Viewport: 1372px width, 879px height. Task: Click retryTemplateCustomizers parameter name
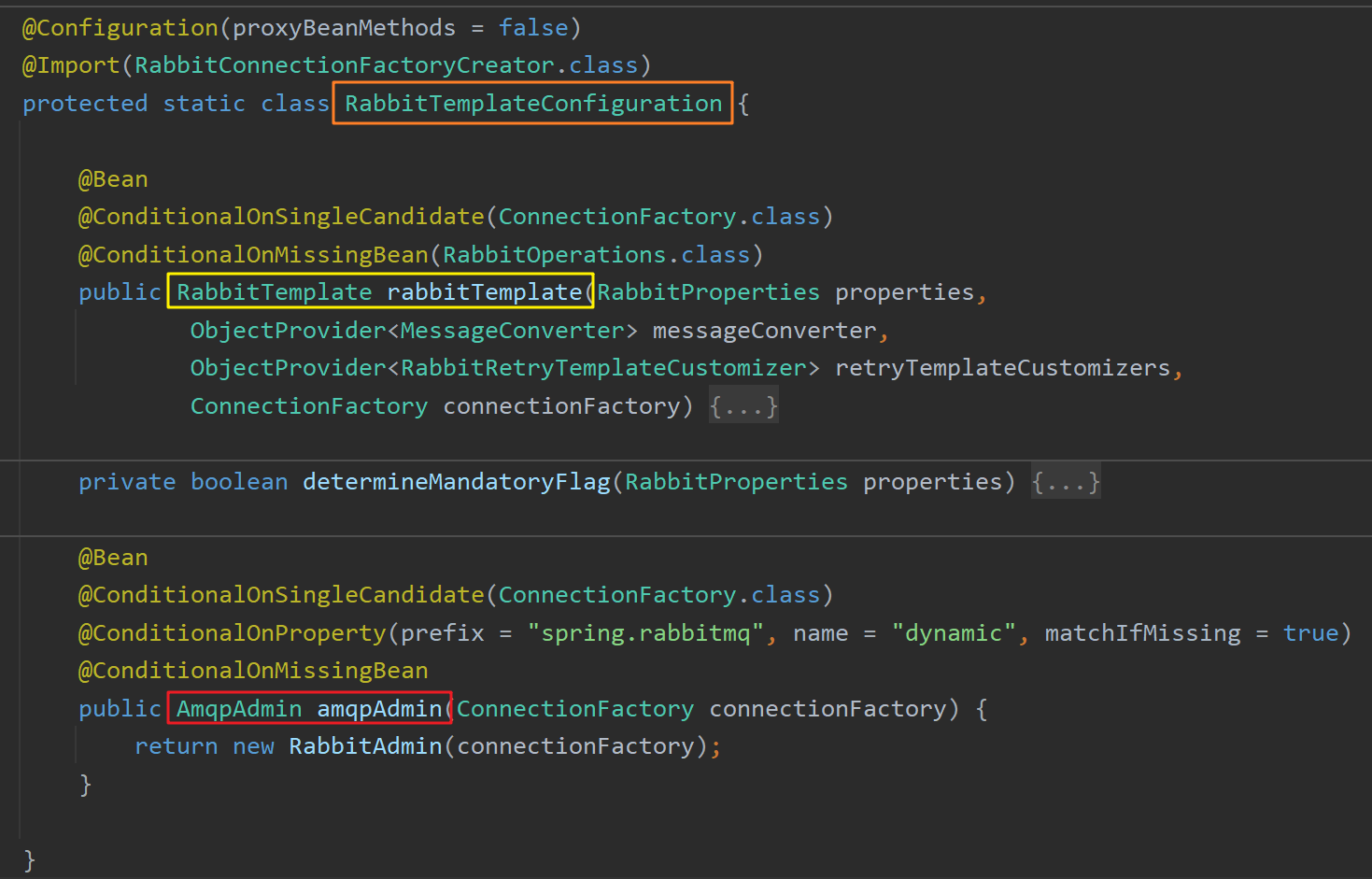coord(1002,368)
